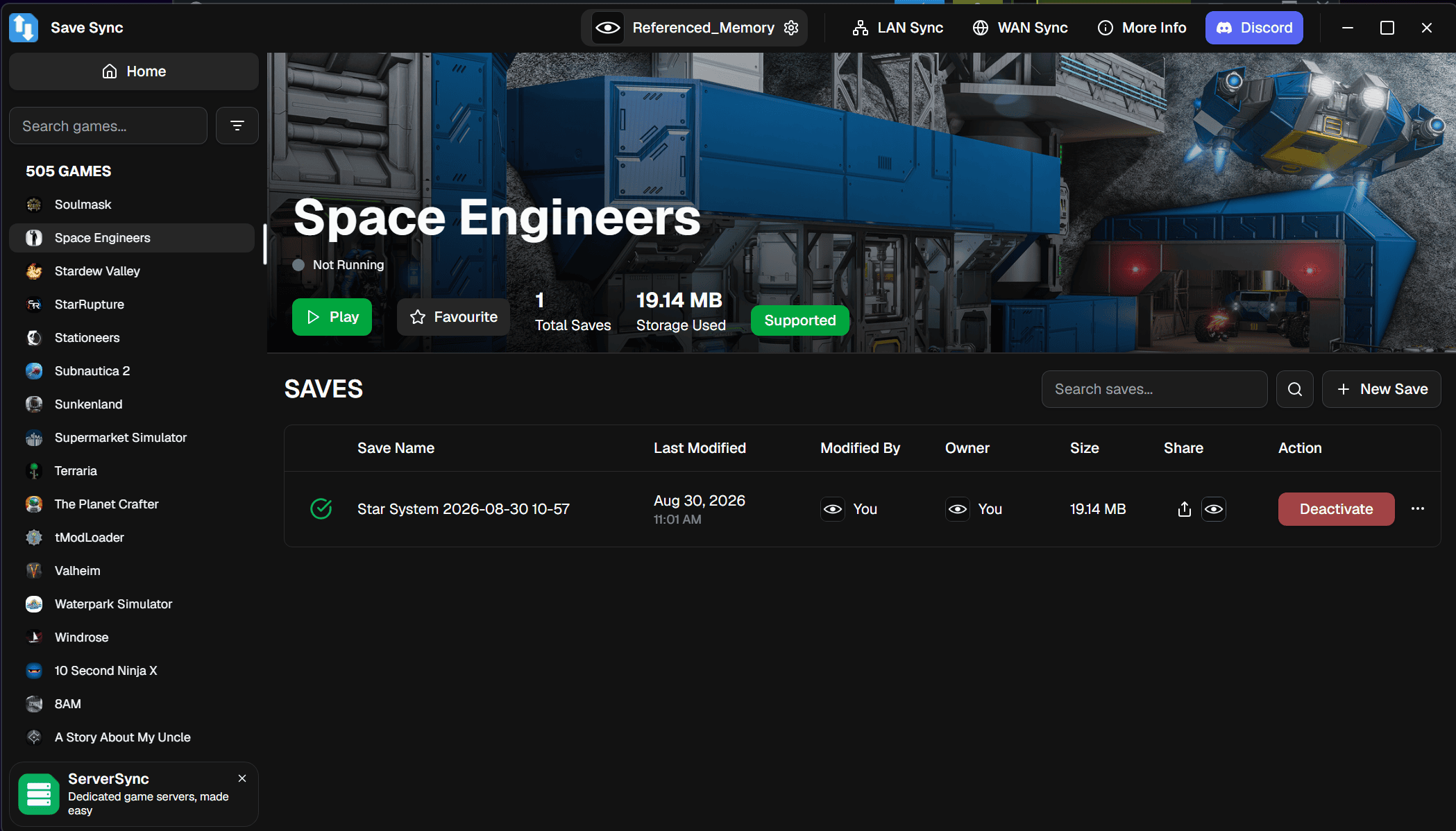Open the Discord link button
This screenshot has height=831, width=1456.
[1254, 28]
